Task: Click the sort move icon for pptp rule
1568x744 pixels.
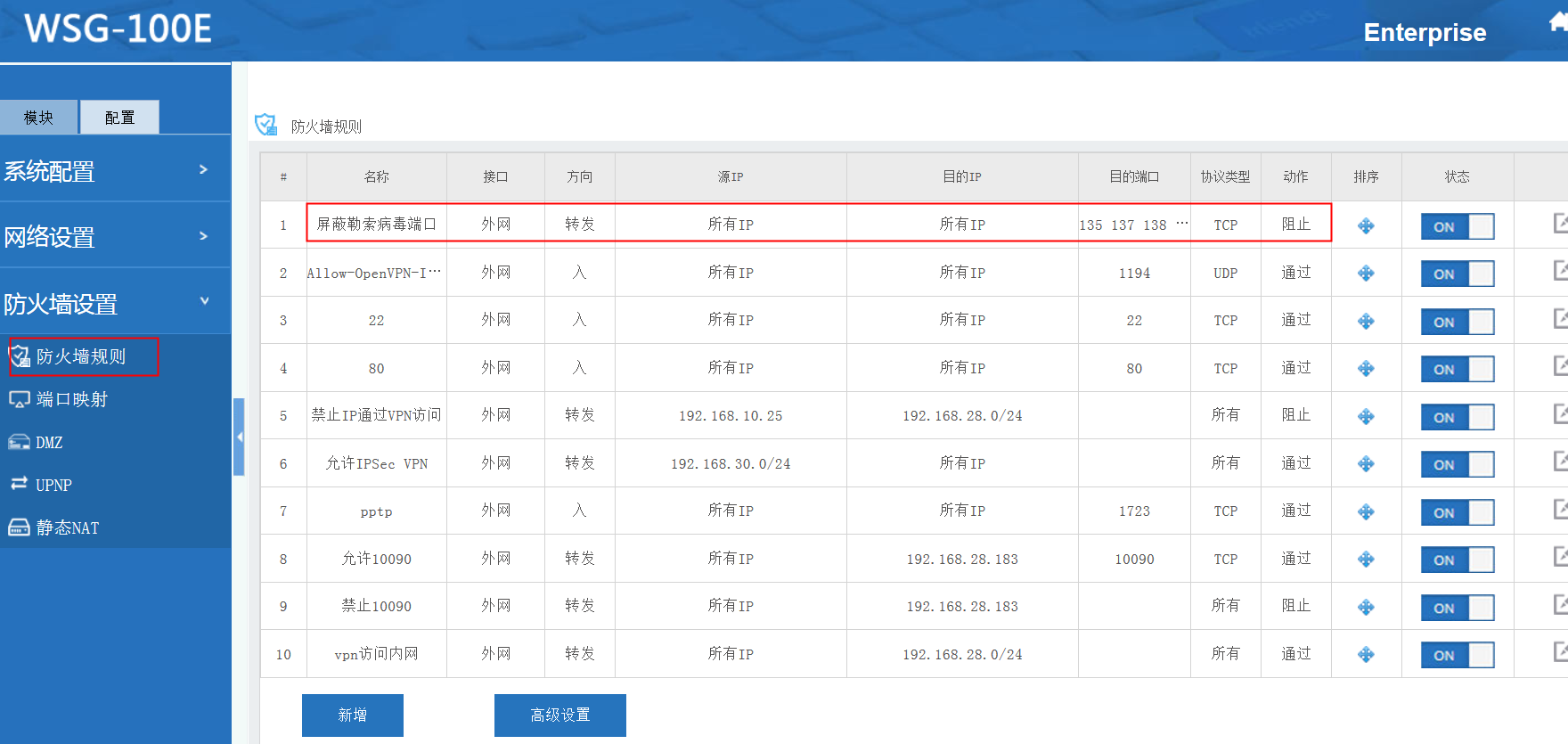Action: [x=1366, y=511]
